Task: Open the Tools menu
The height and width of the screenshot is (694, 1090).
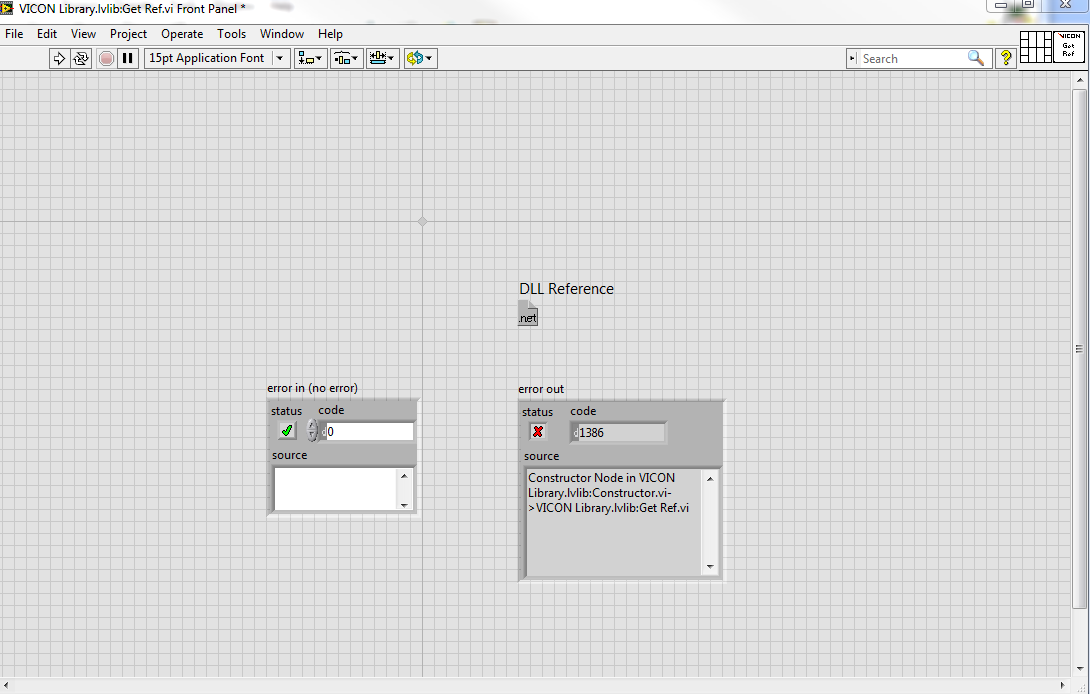Action: (231, 34)
